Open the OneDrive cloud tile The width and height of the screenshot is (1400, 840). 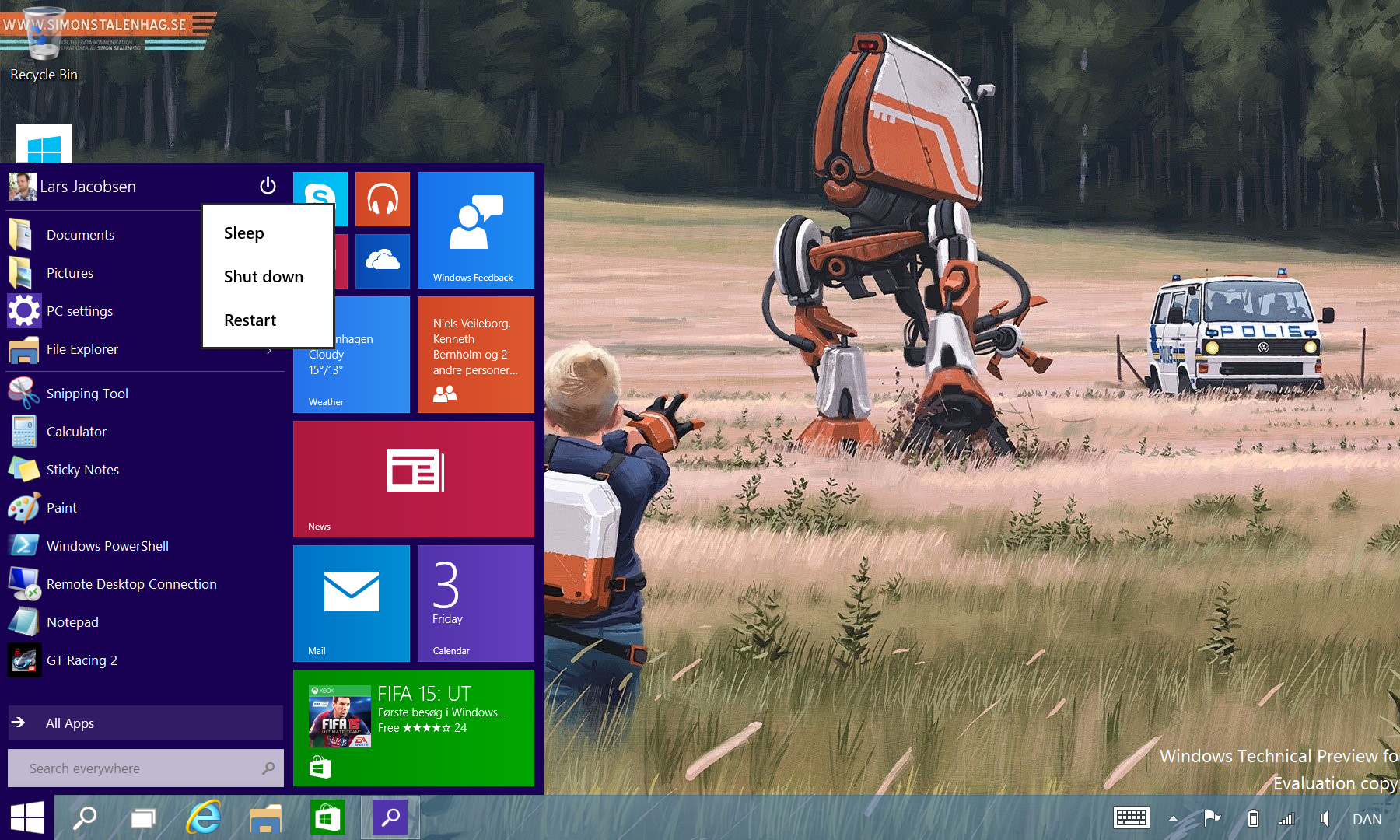click(382, 261)
